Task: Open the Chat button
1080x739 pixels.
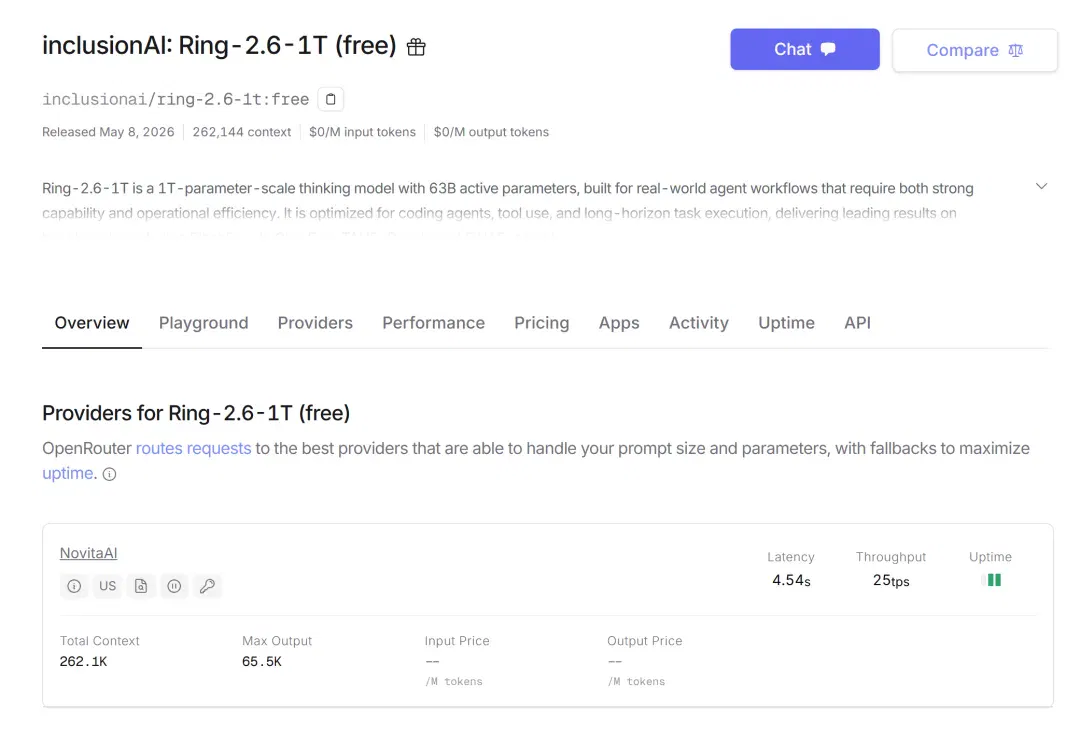Action: pyautogui.click(x=804, y=50)
